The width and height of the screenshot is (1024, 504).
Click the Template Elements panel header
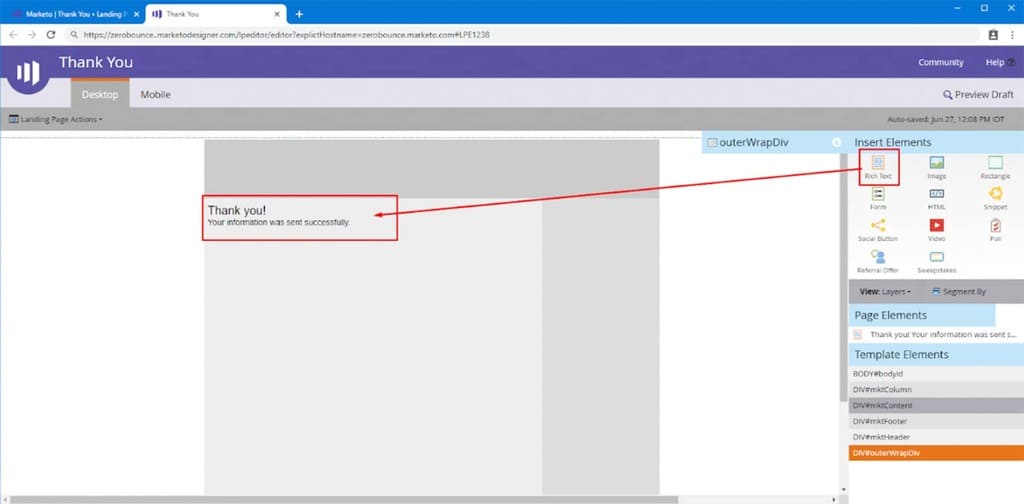[x=936, y=354]
